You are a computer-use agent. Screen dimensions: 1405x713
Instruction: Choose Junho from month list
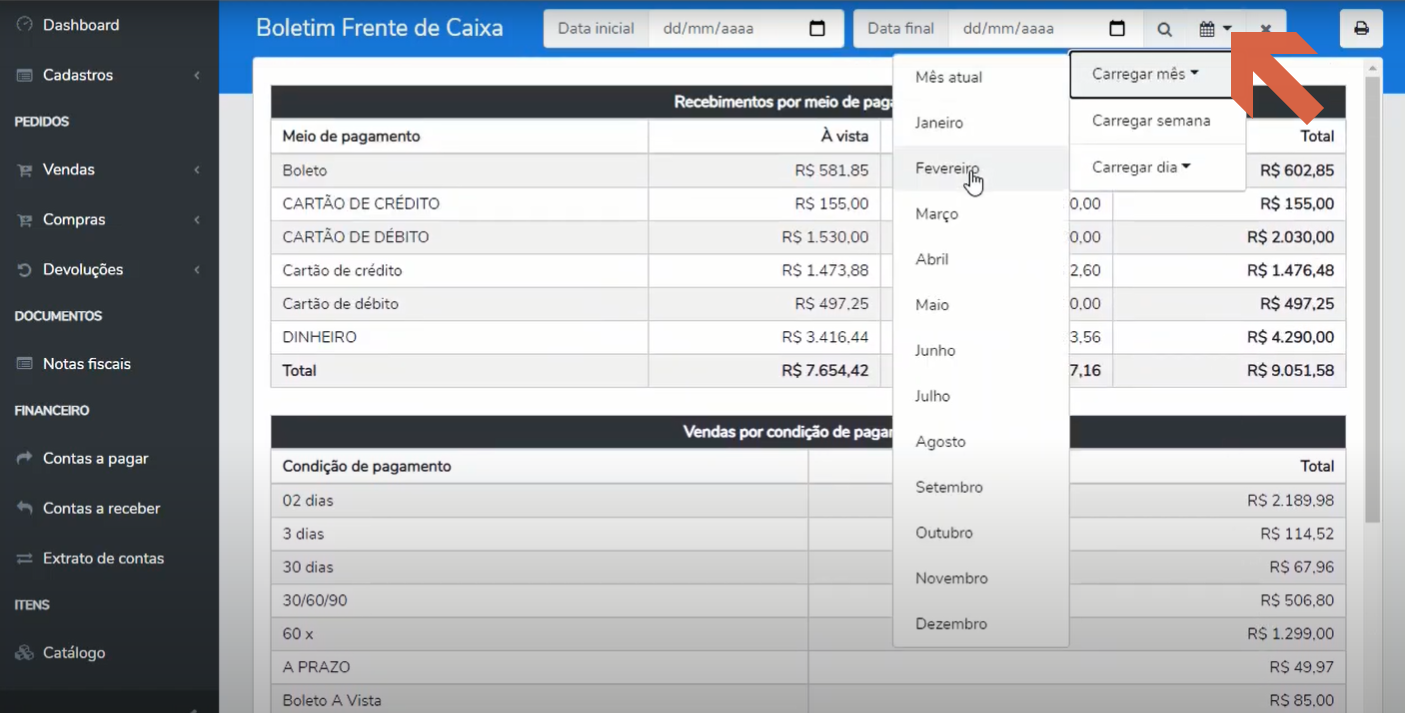pos(981,351)
